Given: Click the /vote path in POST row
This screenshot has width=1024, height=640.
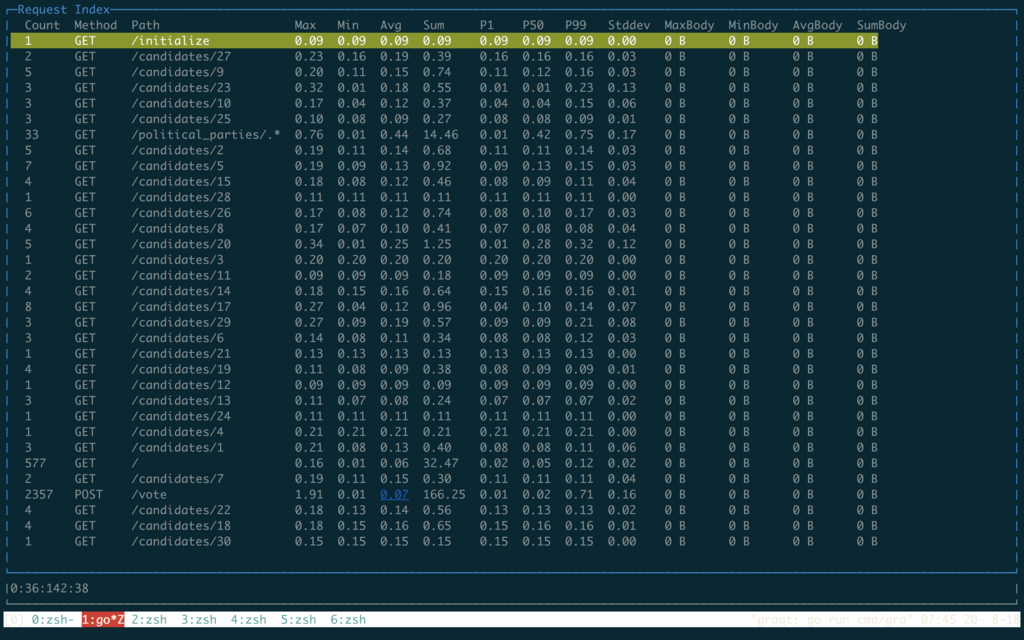Looking at the screenshot, I should [x=149, y=495].
